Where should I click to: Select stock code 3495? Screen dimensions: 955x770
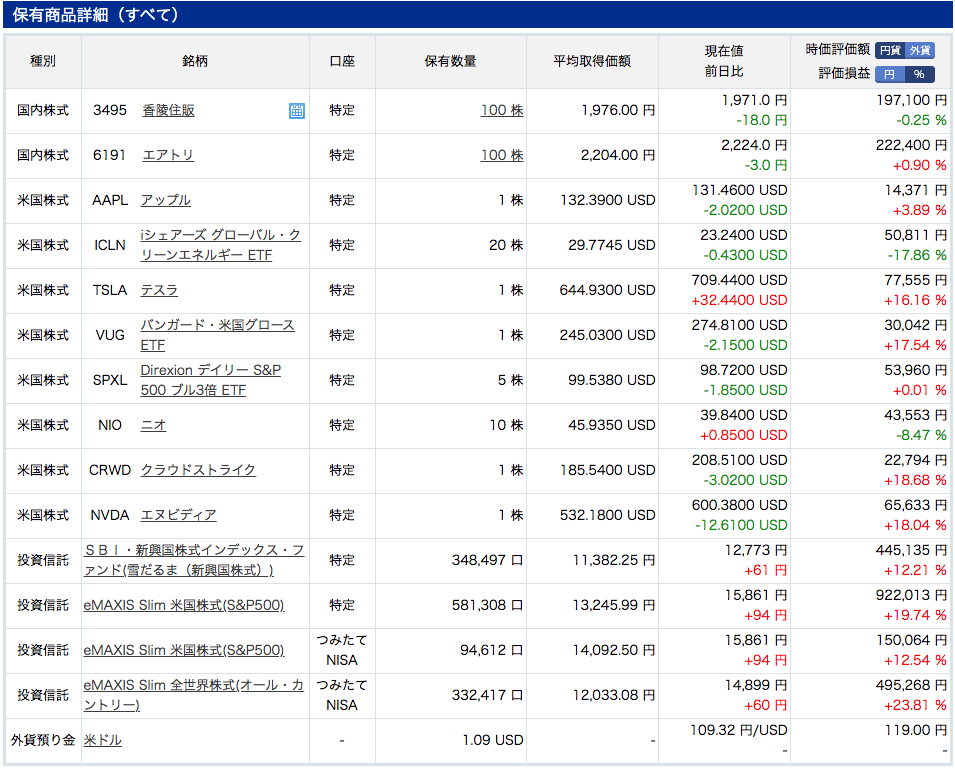click(x=110, y=110)
